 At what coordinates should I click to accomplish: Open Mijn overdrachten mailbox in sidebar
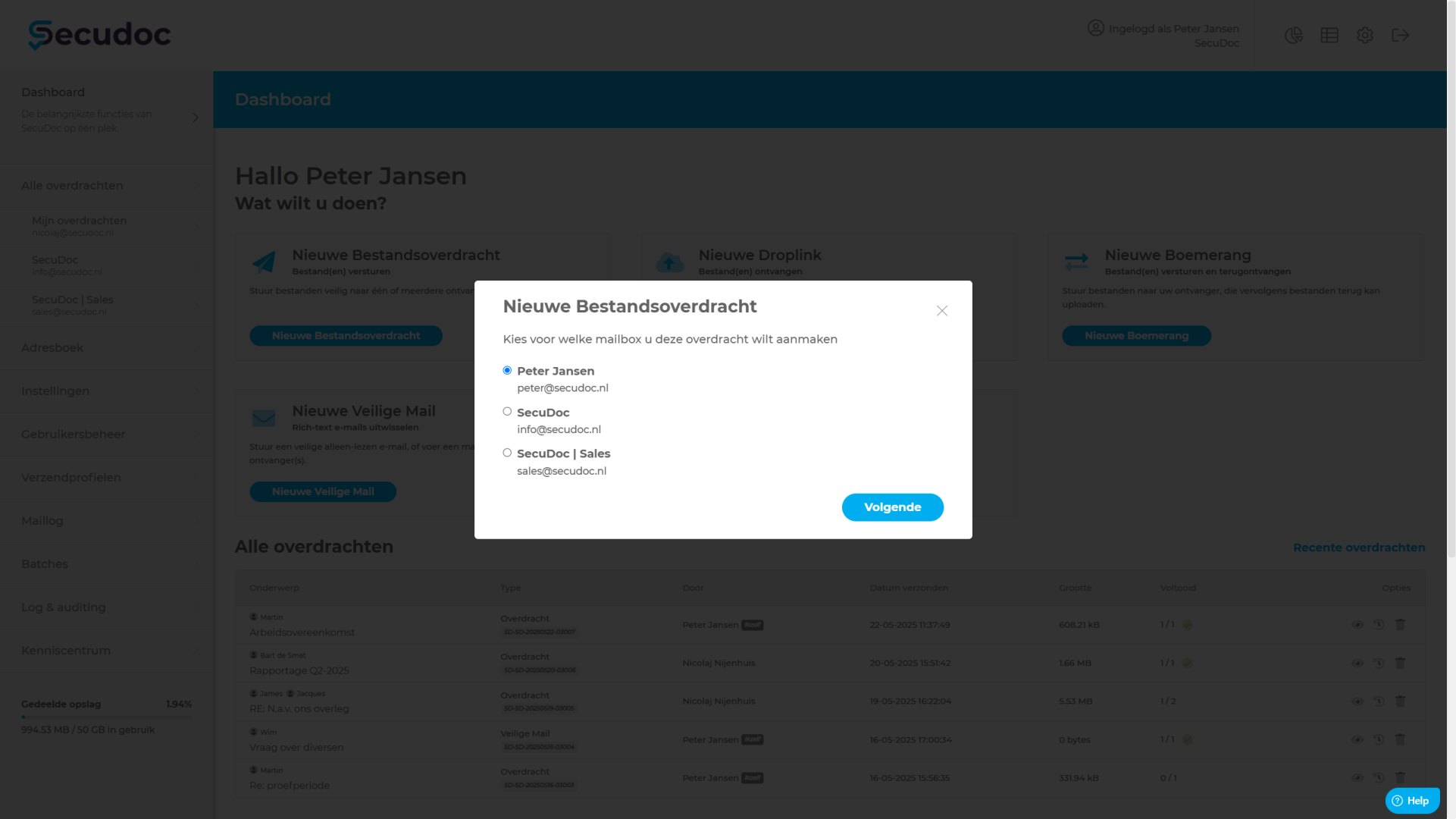pos(107,226)
